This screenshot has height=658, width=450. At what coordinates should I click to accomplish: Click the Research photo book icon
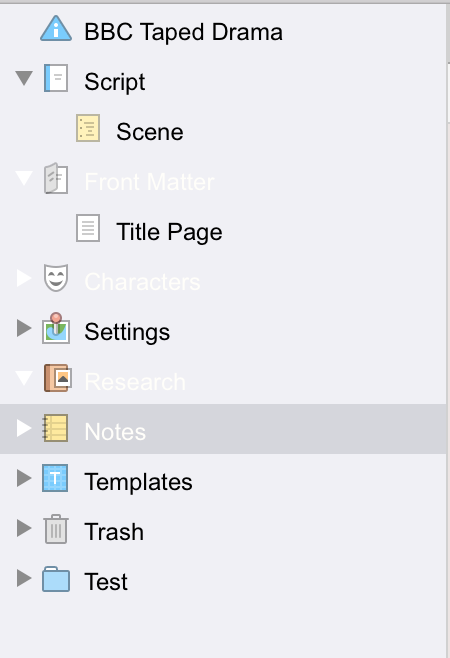point(58,378)
